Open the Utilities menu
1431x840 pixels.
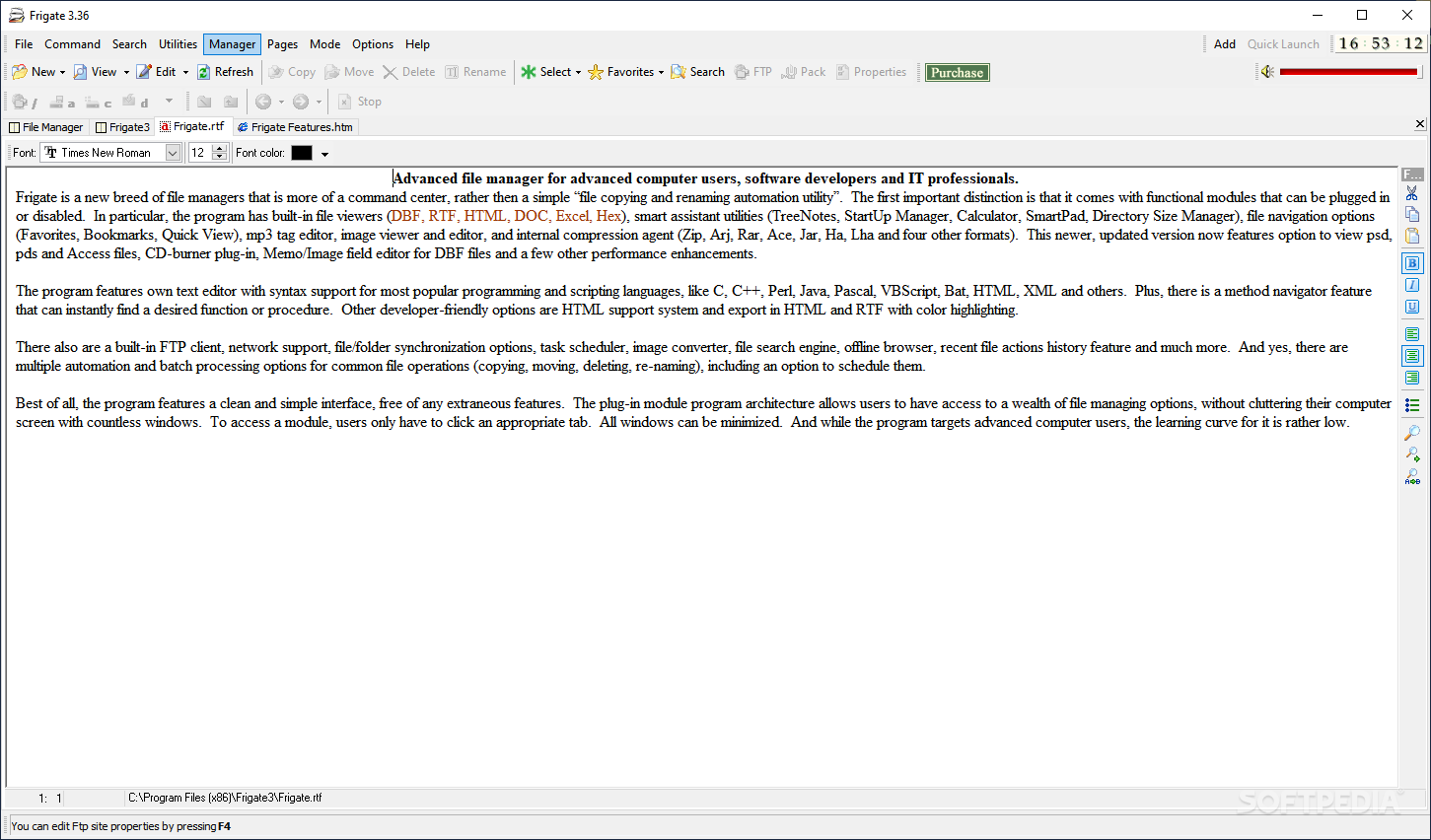(x=178, y=44)
